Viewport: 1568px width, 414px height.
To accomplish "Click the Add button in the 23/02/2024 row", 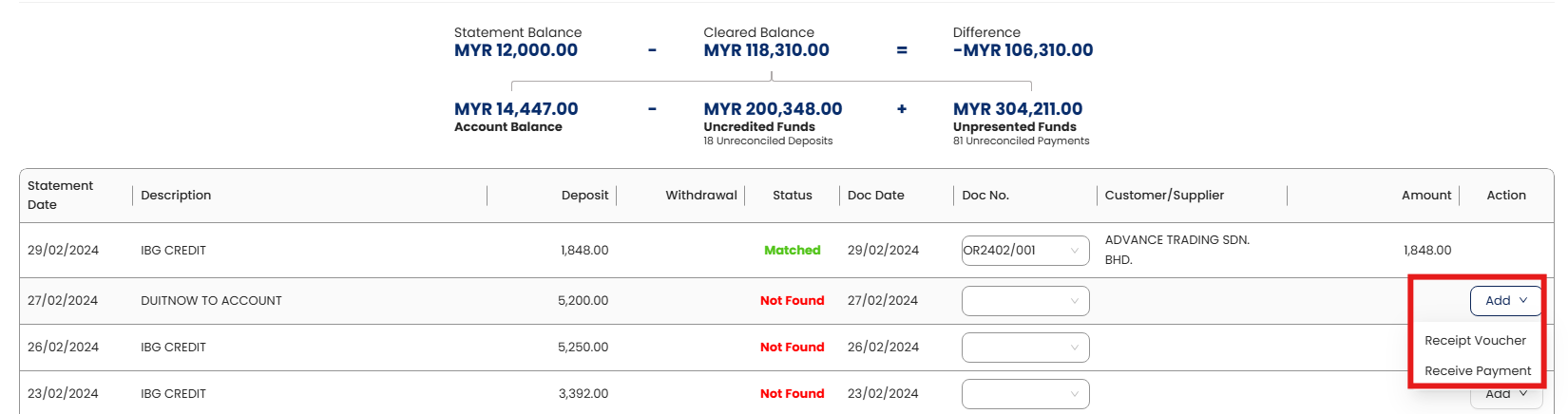I will pos(1505,395).
